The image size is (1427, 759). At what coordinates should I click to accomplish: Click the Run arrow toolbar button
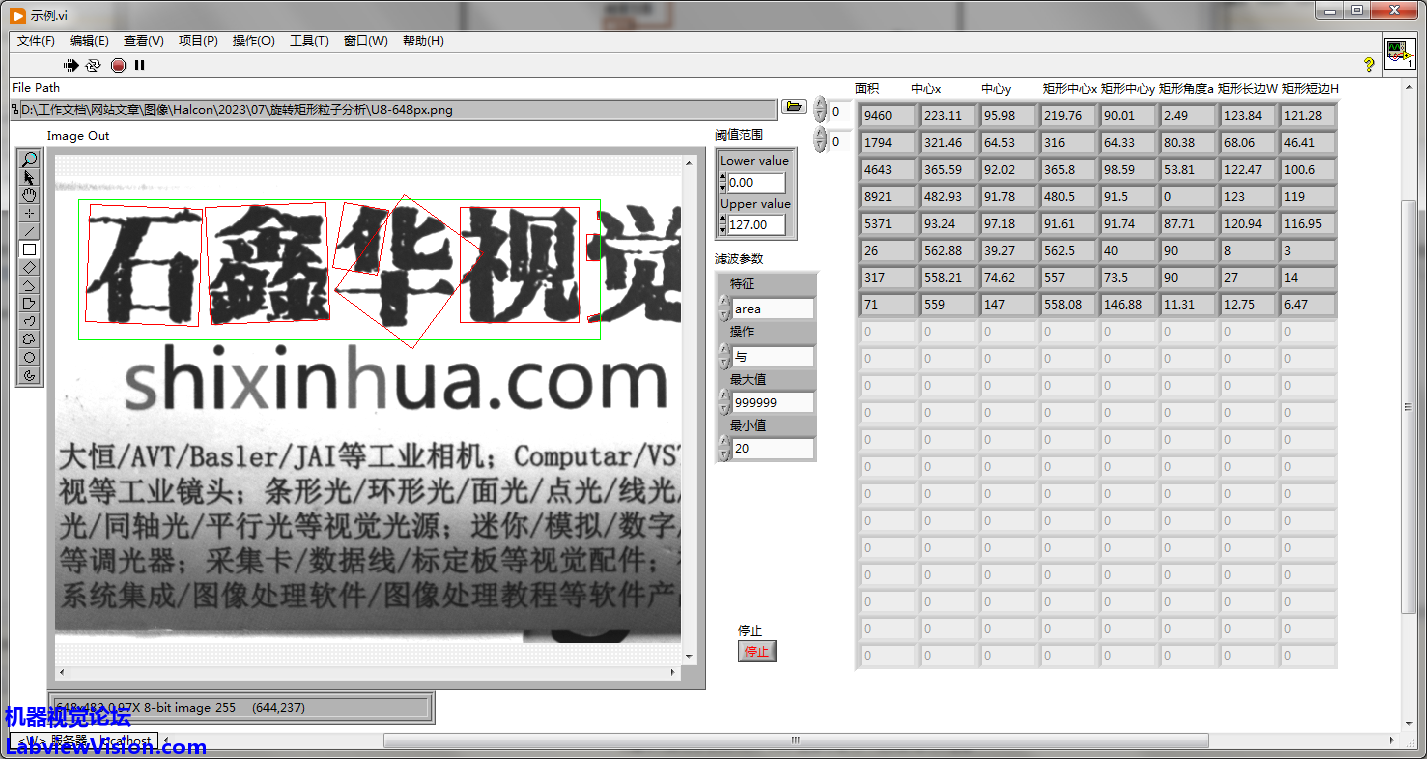[71, 65]
